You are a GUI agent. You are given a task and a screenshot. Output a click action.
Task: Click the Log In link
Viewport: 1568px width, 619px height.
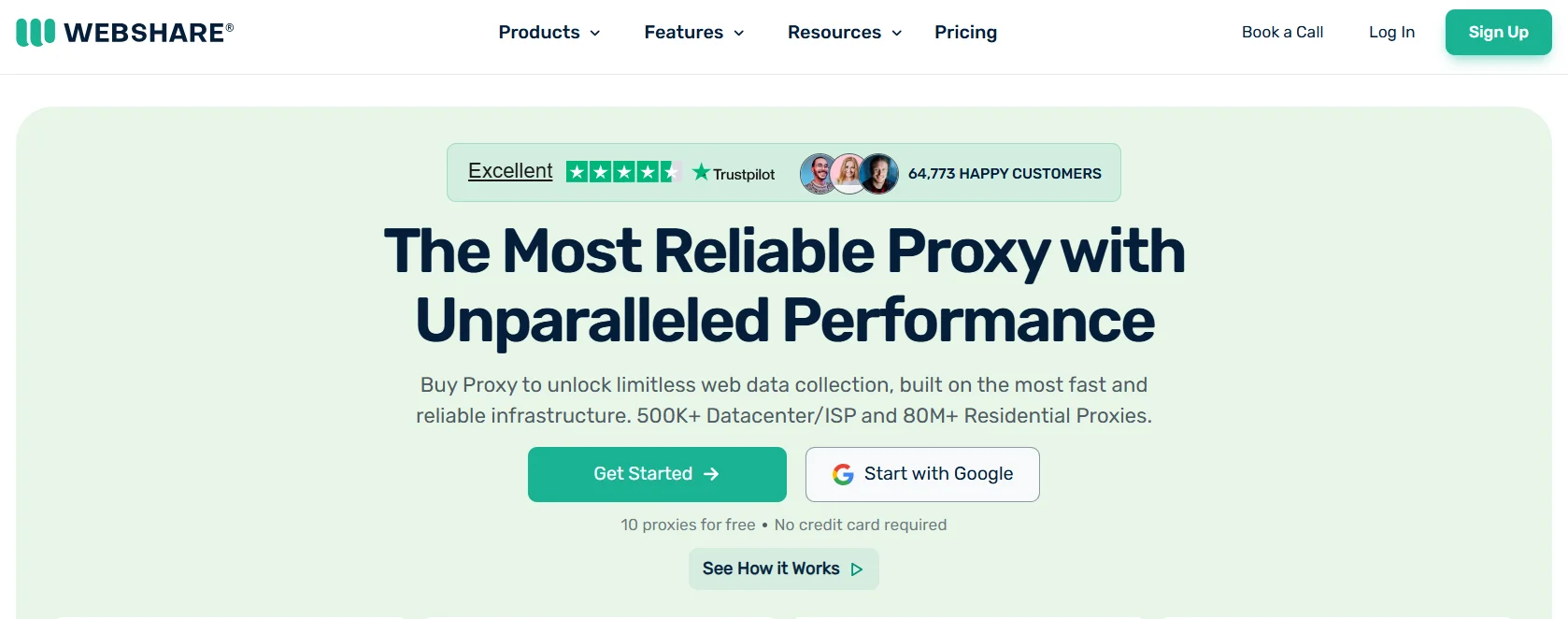point(1391,32)
